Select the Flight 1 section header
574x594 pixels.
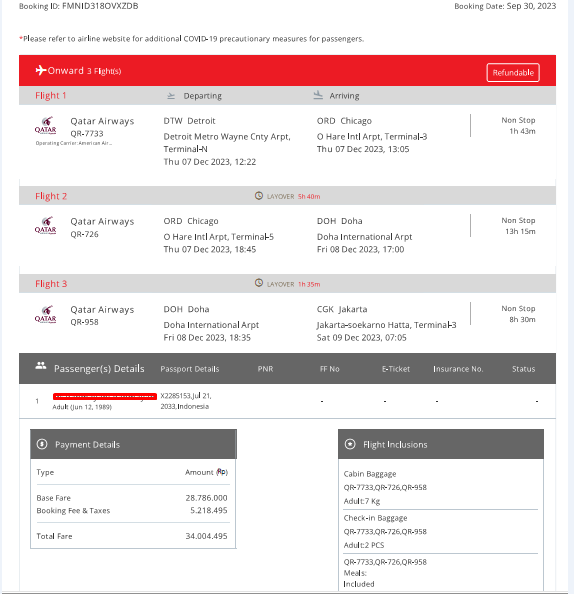287,95
